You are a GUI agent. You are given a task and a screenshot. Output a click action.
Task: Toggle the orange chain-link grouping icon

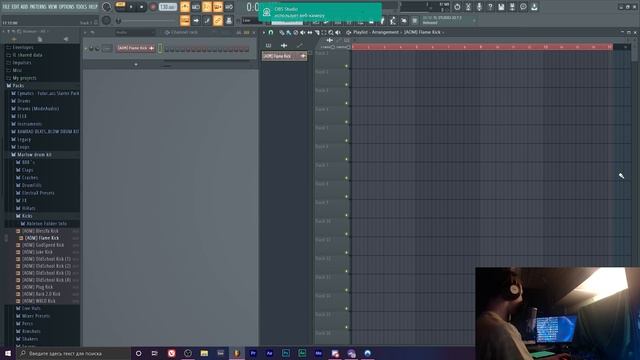pos(218,20)
